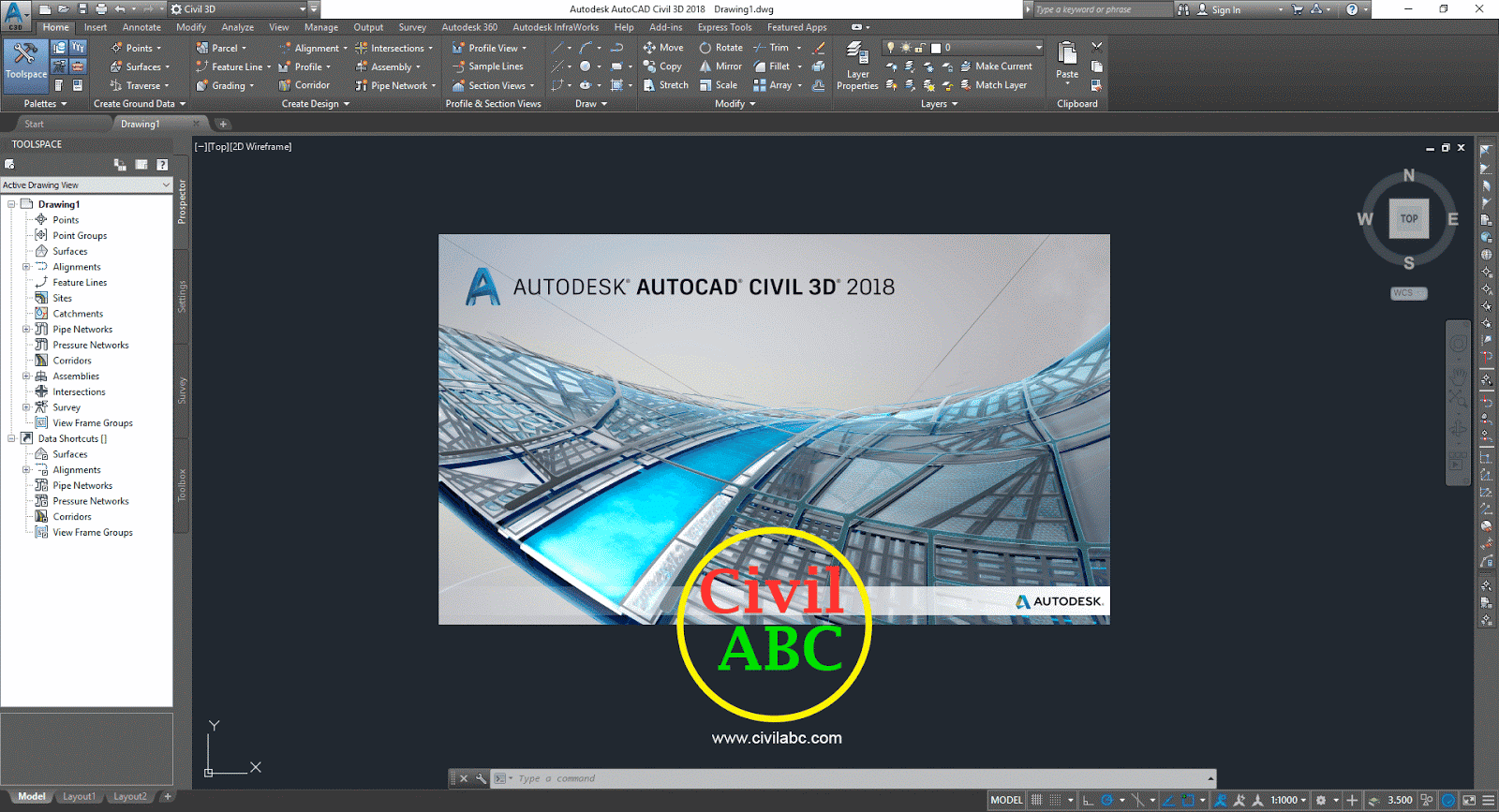Open Autodesk App Store cart icon
1499x812 pixels.
1298,9
